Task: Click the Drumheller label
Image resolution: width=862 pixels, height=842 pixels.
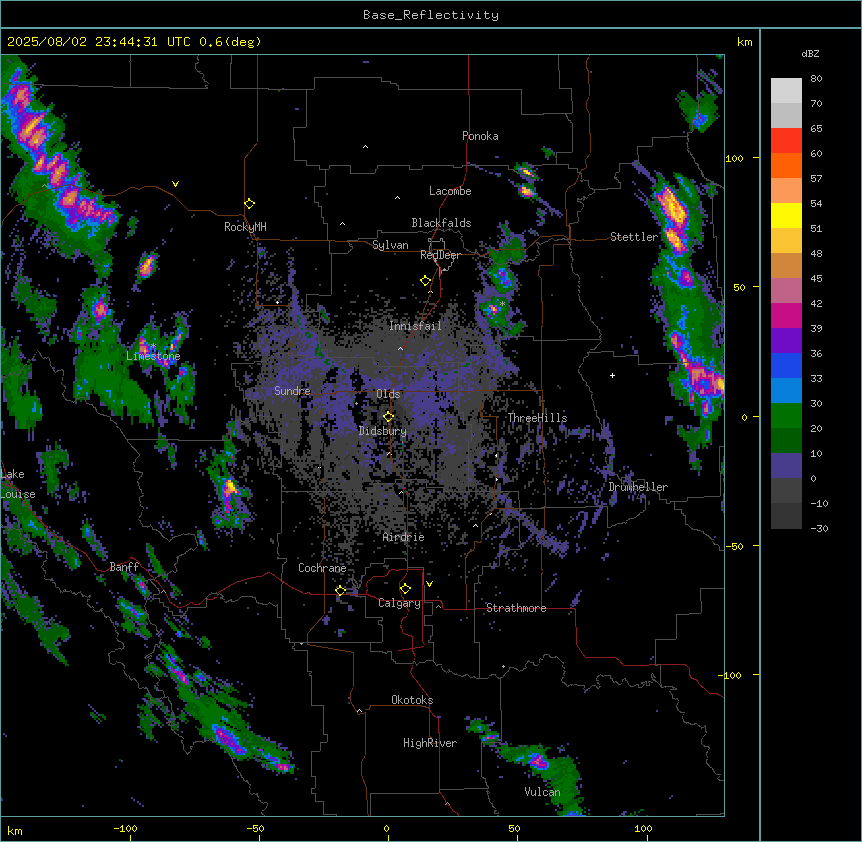Action: click(638, 487)
